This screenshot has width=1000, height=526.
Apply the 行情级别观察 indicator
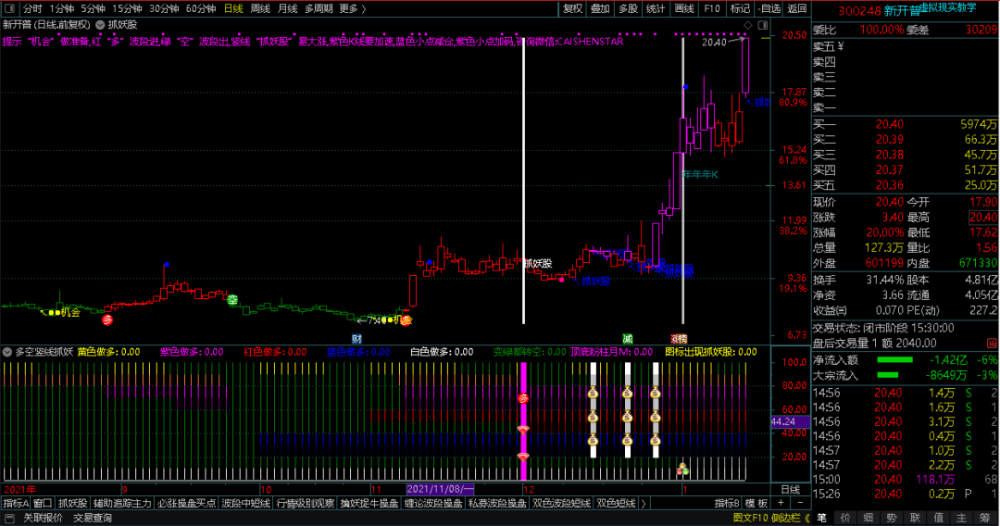pyautogui.click(x=305, y=503)
